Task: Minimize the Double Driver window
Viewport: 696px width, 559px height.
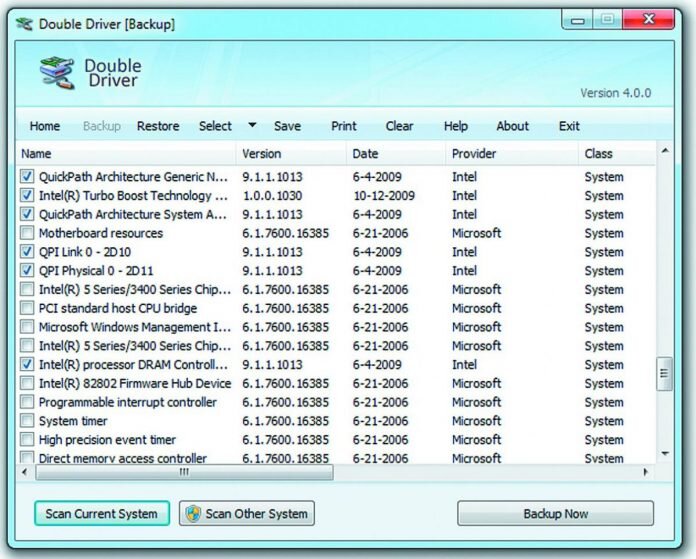Action: click(x=577, y=20)
